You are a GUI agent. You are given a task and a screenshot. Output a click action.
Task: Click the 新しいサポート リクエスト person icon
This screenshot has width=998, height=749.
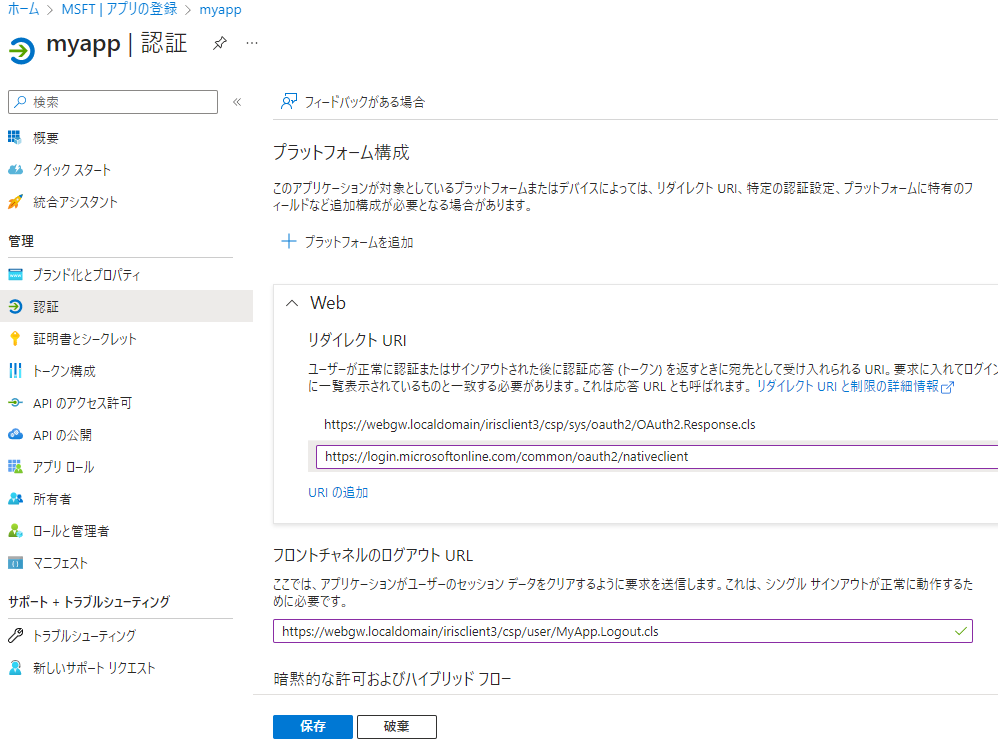coord(15,668)
